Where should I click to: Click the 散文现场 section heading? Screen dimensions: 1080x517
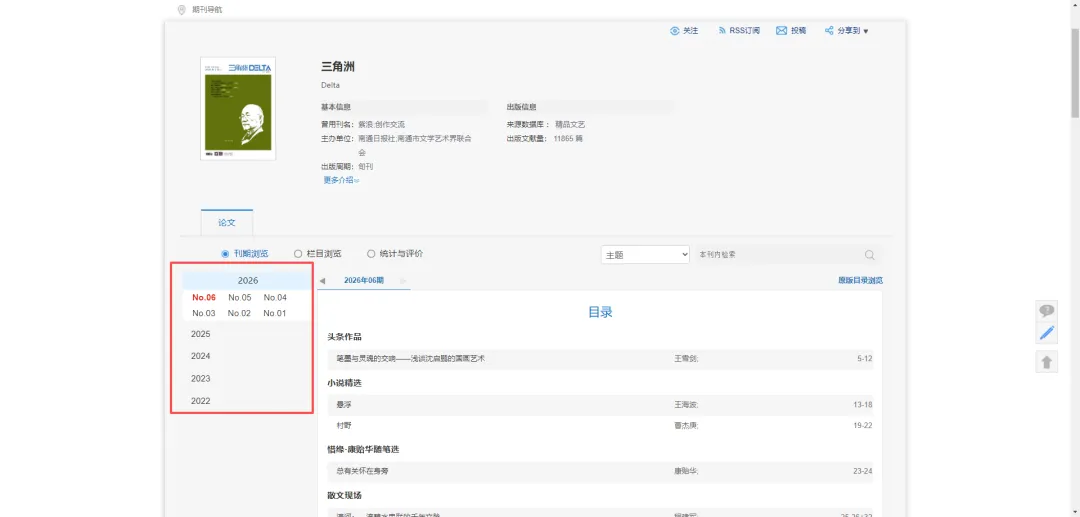(344, 495)
